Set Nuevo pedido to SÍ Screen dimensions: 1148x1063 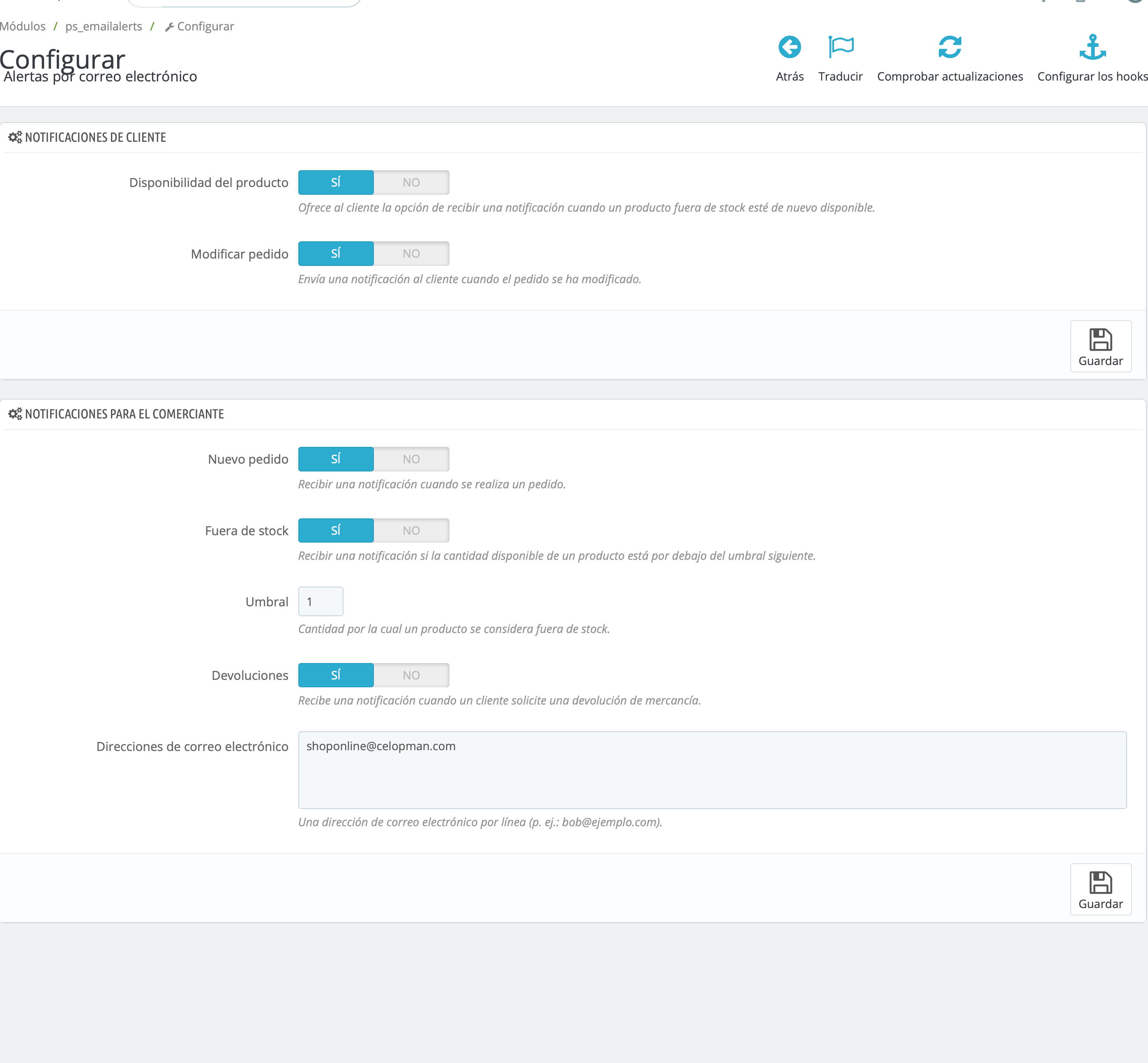click(336, 459)
